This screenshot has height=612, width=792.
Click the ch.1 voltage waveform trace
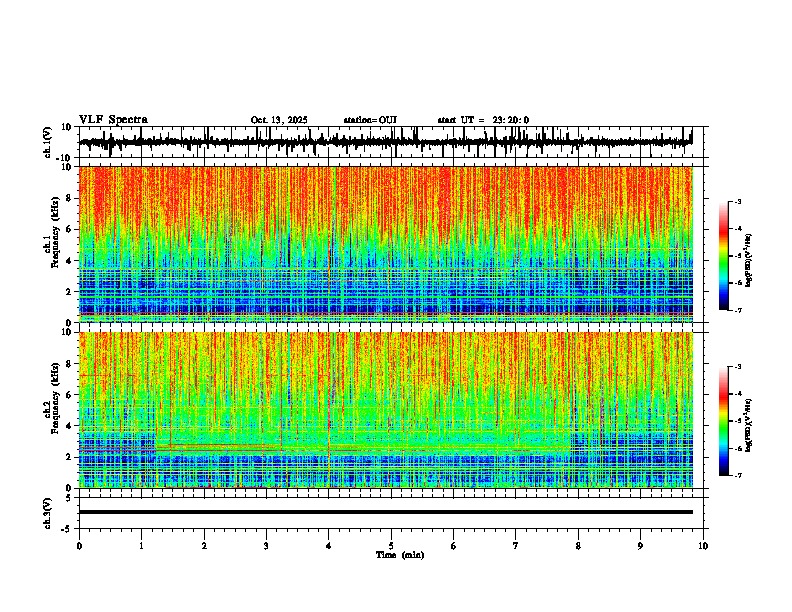tap(385, 142)
